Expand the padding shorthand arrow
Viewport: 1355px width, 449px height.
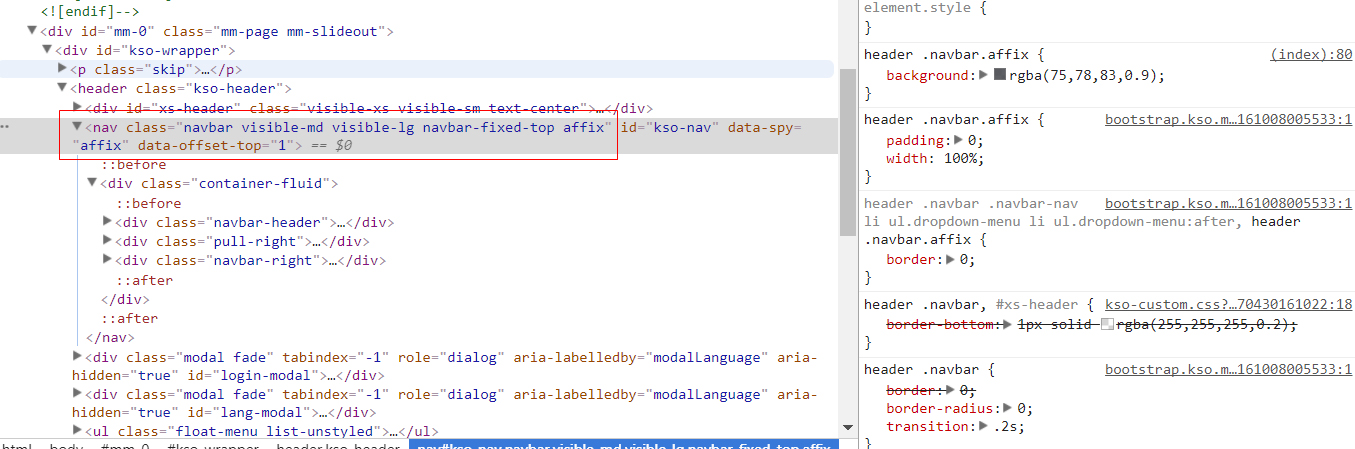960,140
